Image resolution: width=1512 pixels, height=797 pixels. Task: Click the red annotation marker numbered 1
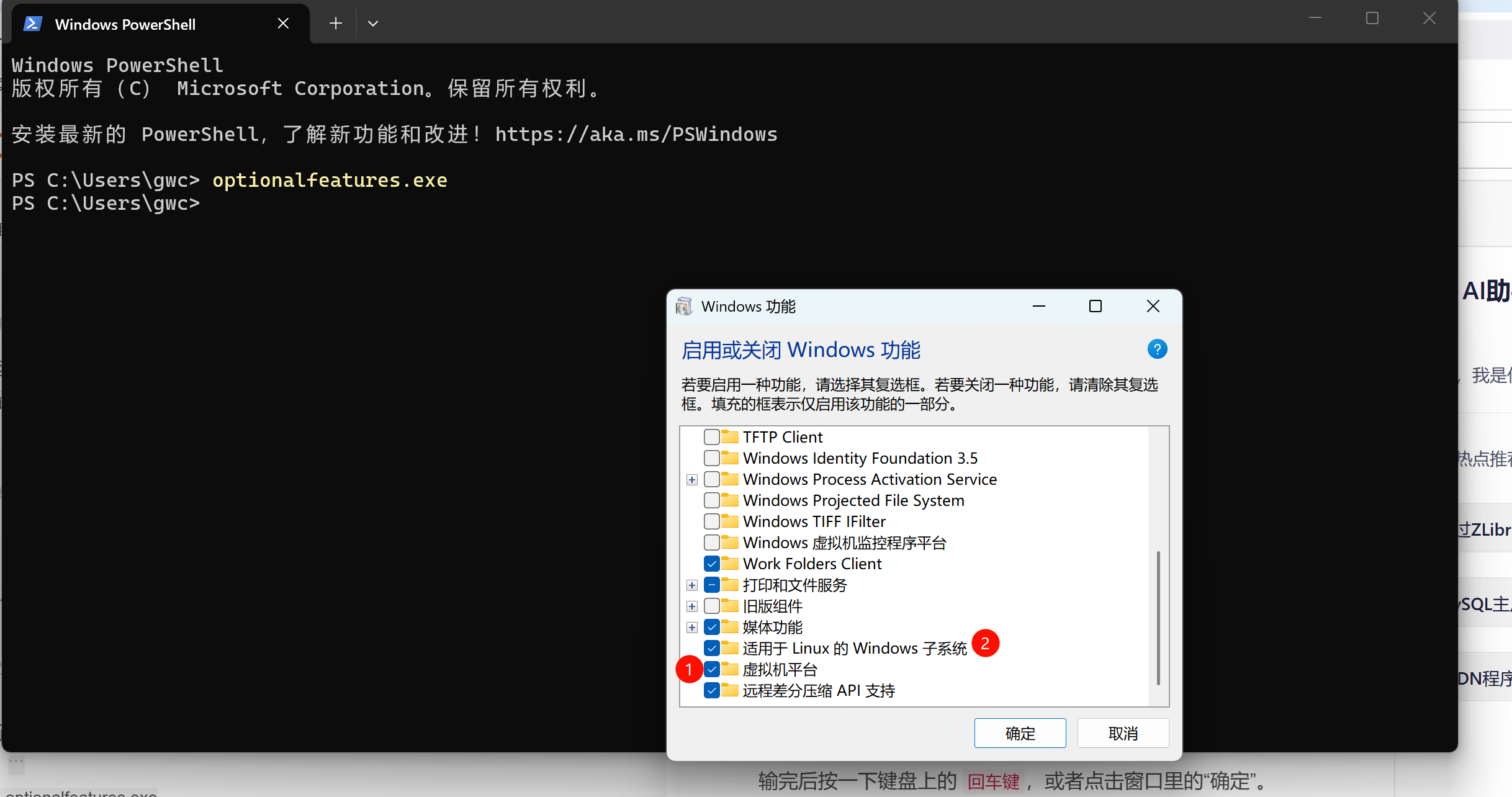pos(689,669)
